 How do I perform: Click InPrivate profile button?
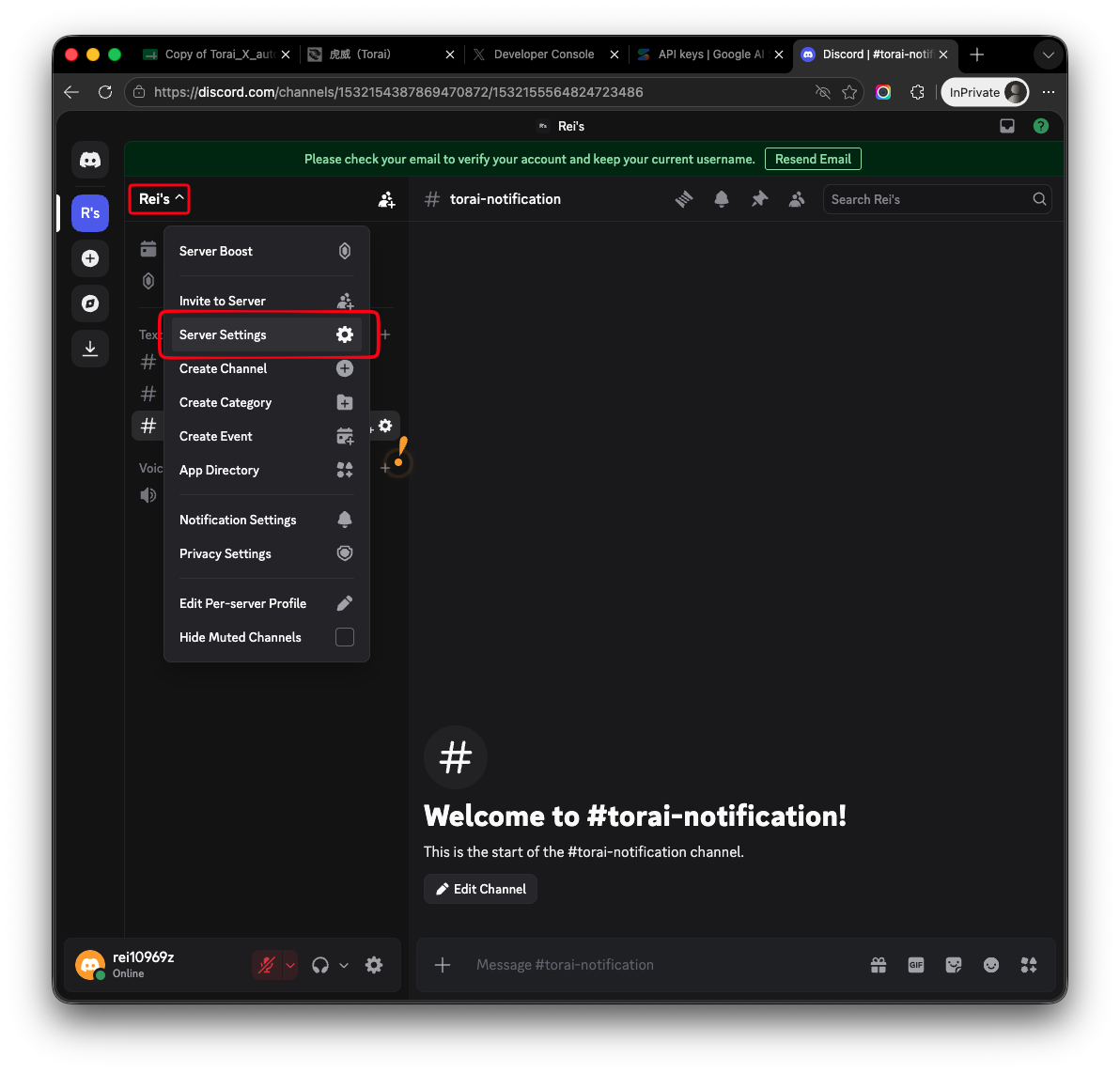pyautogui.click(x=985, y=92)
